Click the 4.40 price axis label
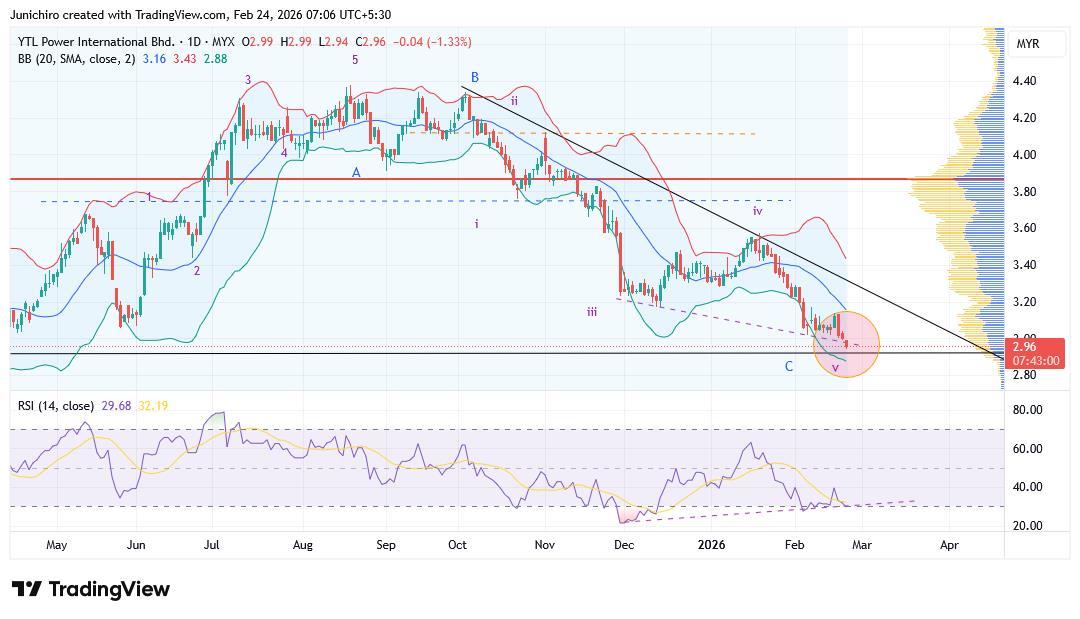Viewport: 1080px width, 619px height. click(1024, 81)
